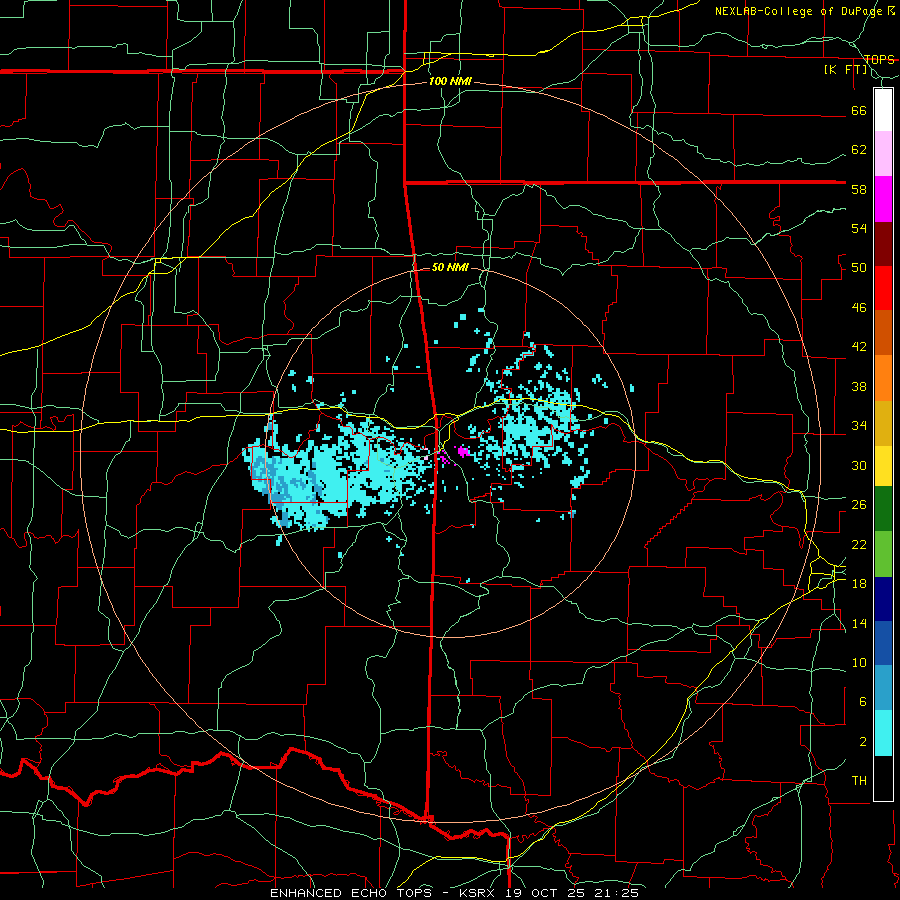Click the KSRX radar site identifier
The height and width of the screenshot is (900, 900).
[479, 893]
